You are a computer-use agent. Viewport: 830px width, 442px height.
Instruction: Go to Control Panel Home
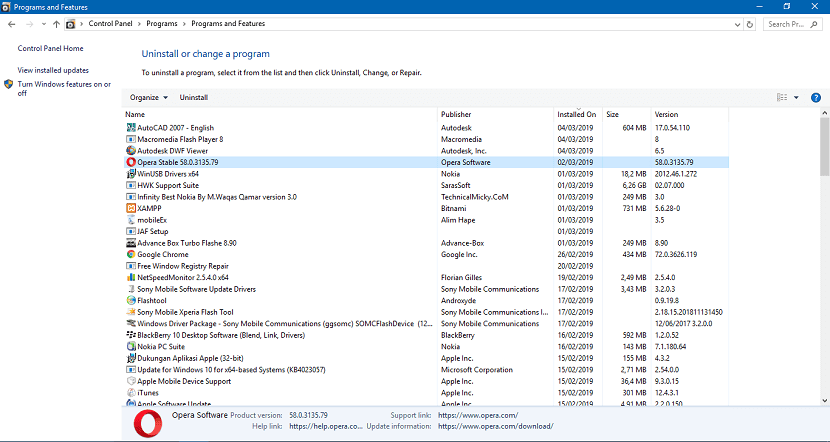[x=50, y=48]
